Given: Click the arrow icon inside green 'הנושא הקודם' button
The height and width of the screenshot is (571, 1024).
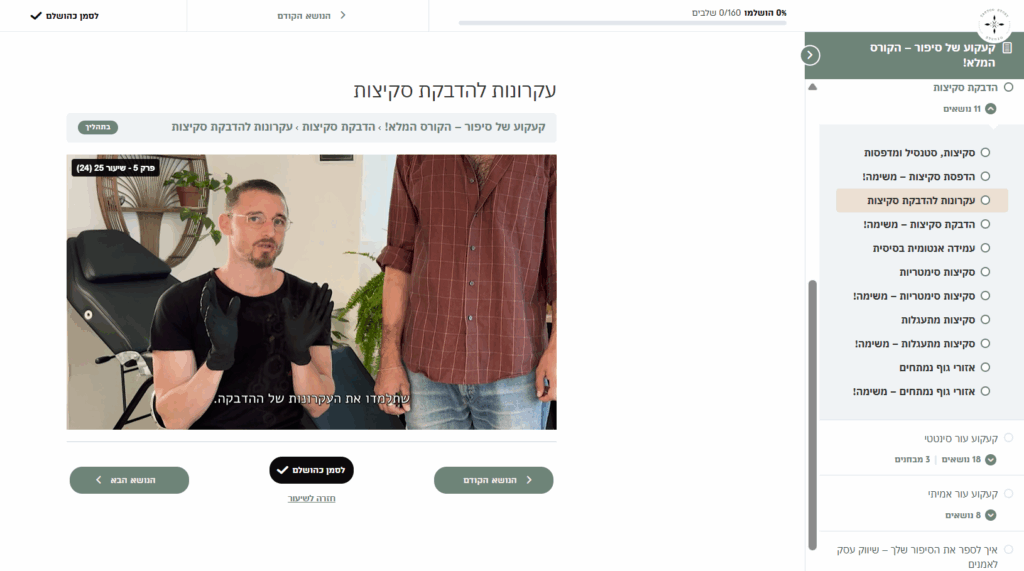Looking at the screenshot, I should [x=529, y=480].
